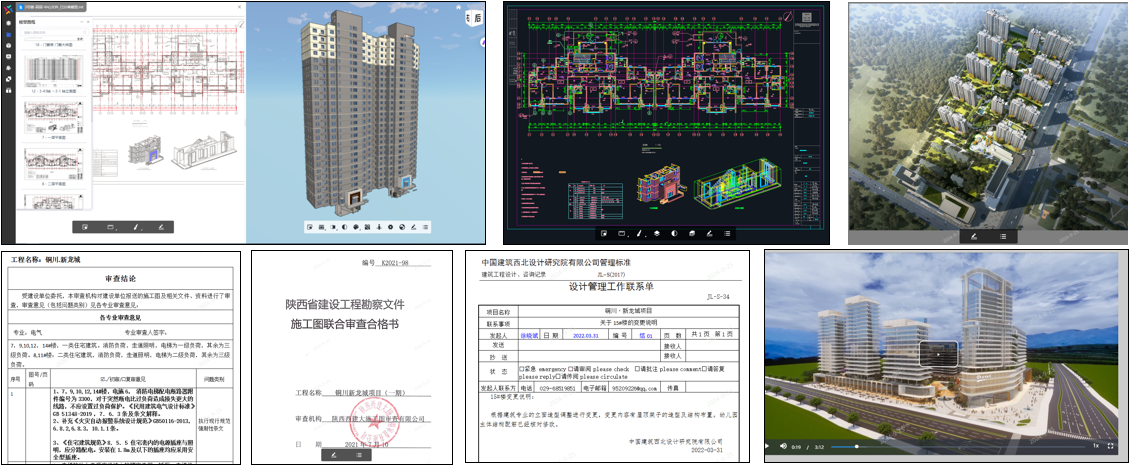Viewport: 1129px width, 466px height.
Task: Expand the rectangle tool dropdown arrow in the floor plan toolbar
Action: (117, 229)
